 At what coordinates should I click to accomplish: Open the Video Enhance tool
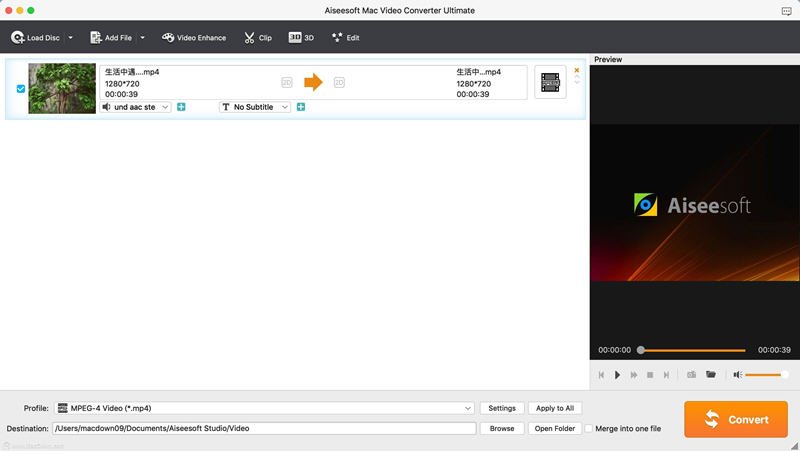click(x=194, y=38)
